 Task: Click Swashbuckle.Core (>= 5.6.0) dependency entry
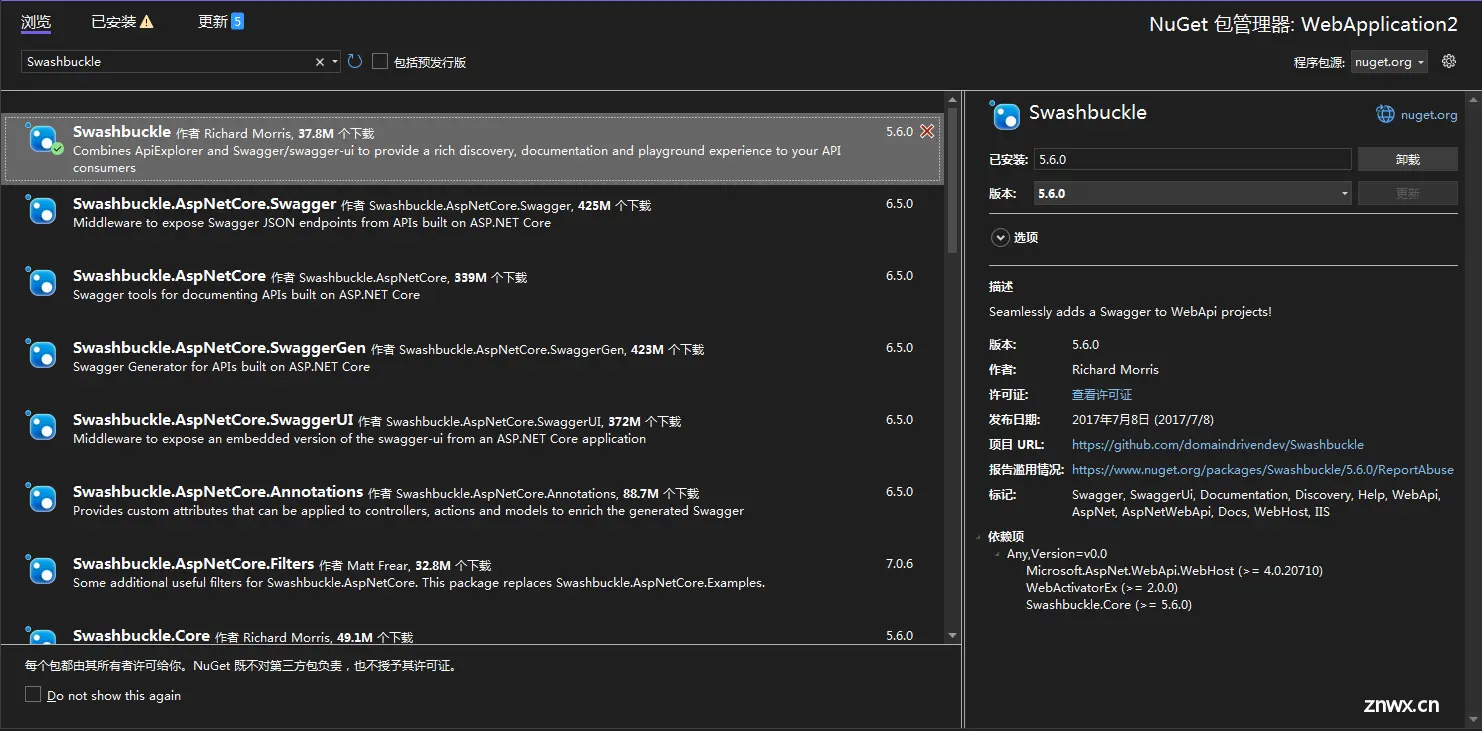(1109, 604)
